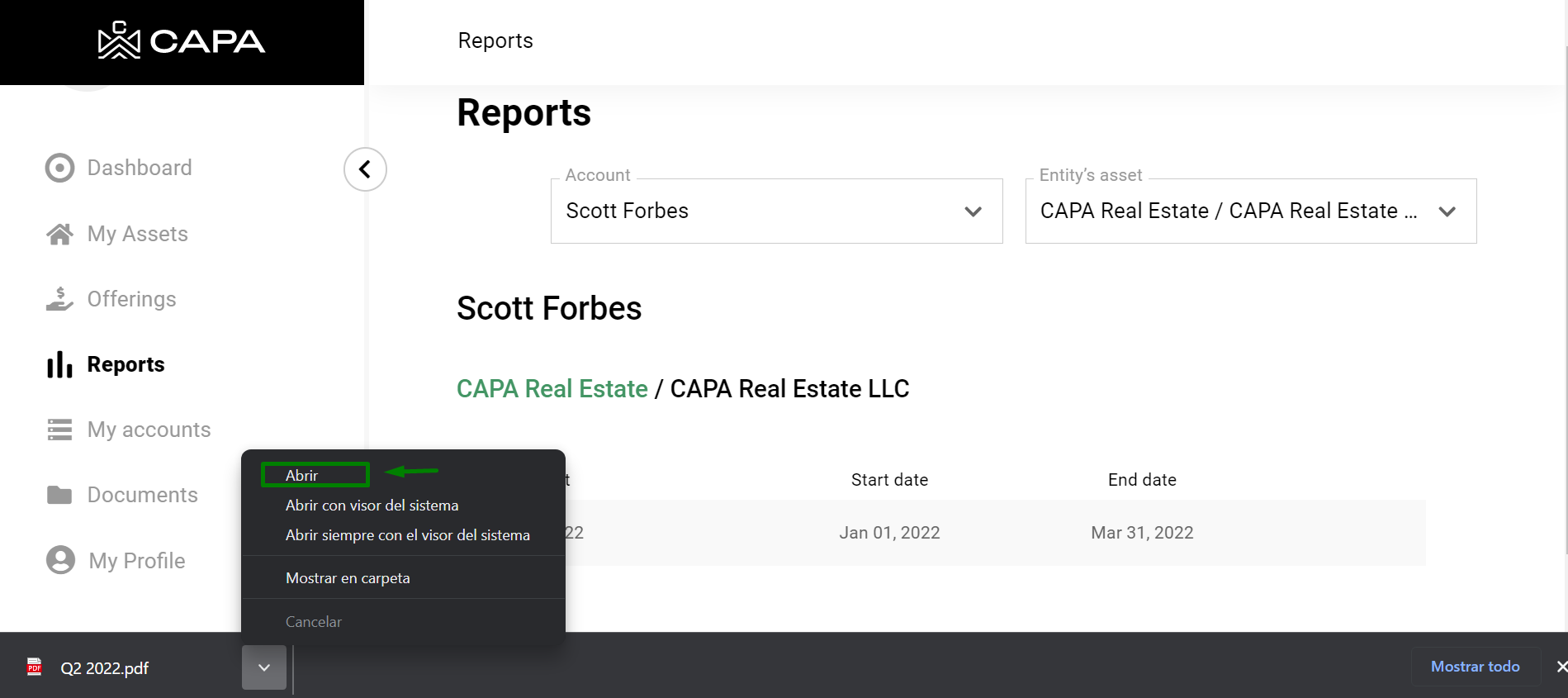Click the Q2 2022.pdf download item
This screenshot has height=698, width=1568.
click(105, 667)
